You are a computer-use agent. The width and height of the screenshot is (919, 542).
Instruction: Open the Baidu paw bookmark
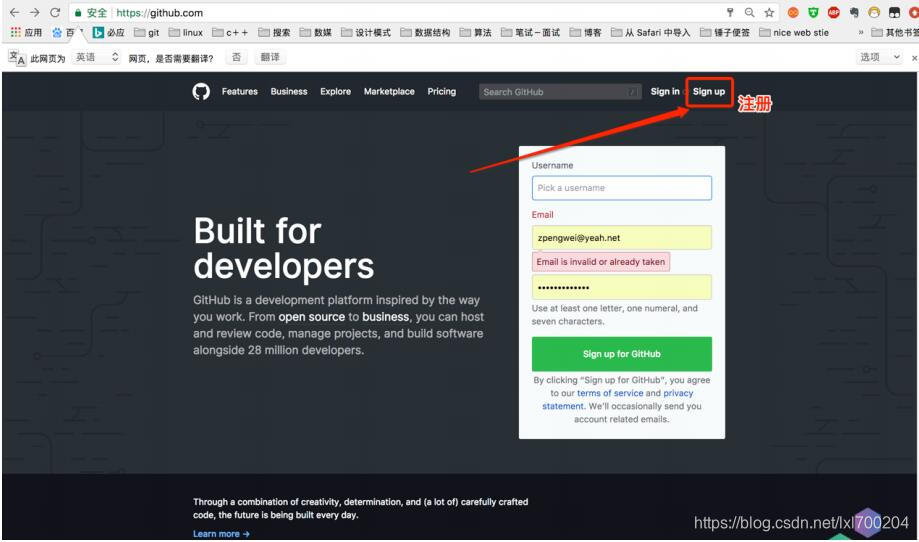pyautogui.click(x=63, y=32)
